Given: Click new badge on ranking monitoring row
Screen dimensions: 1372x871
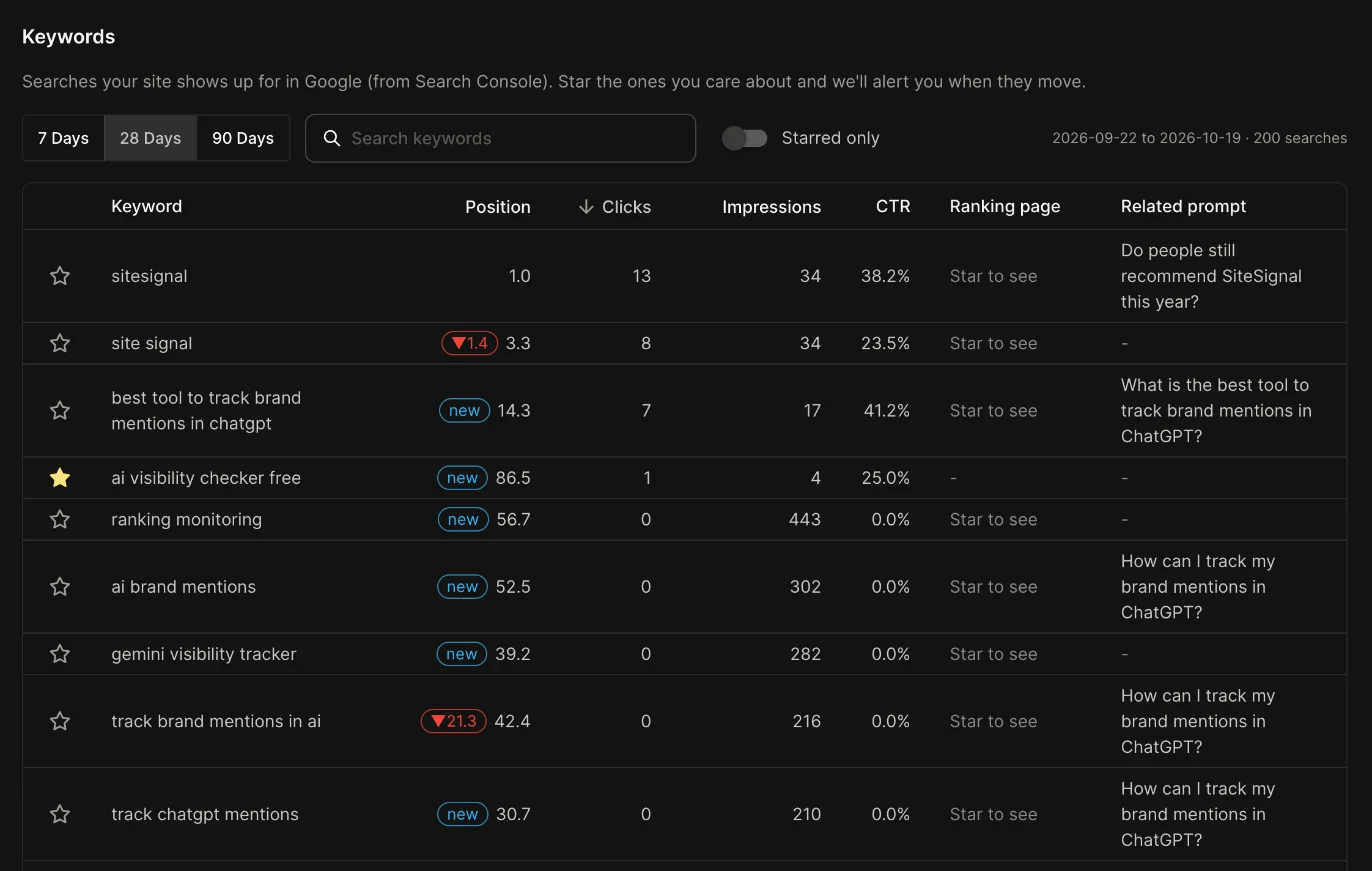Looking at the screenshot, I should coord(463,519).
